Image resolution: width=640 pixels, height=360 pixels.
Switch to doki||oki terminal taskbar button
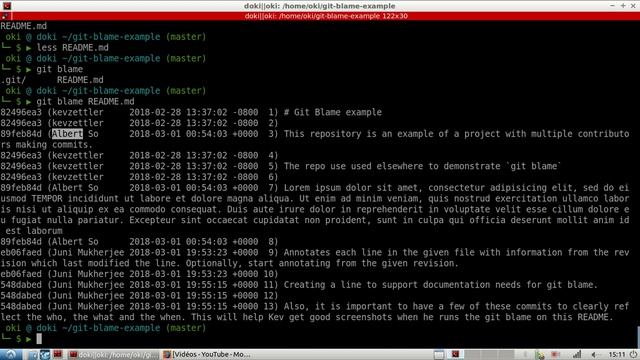pyautogui.click(x=113, y=354)
